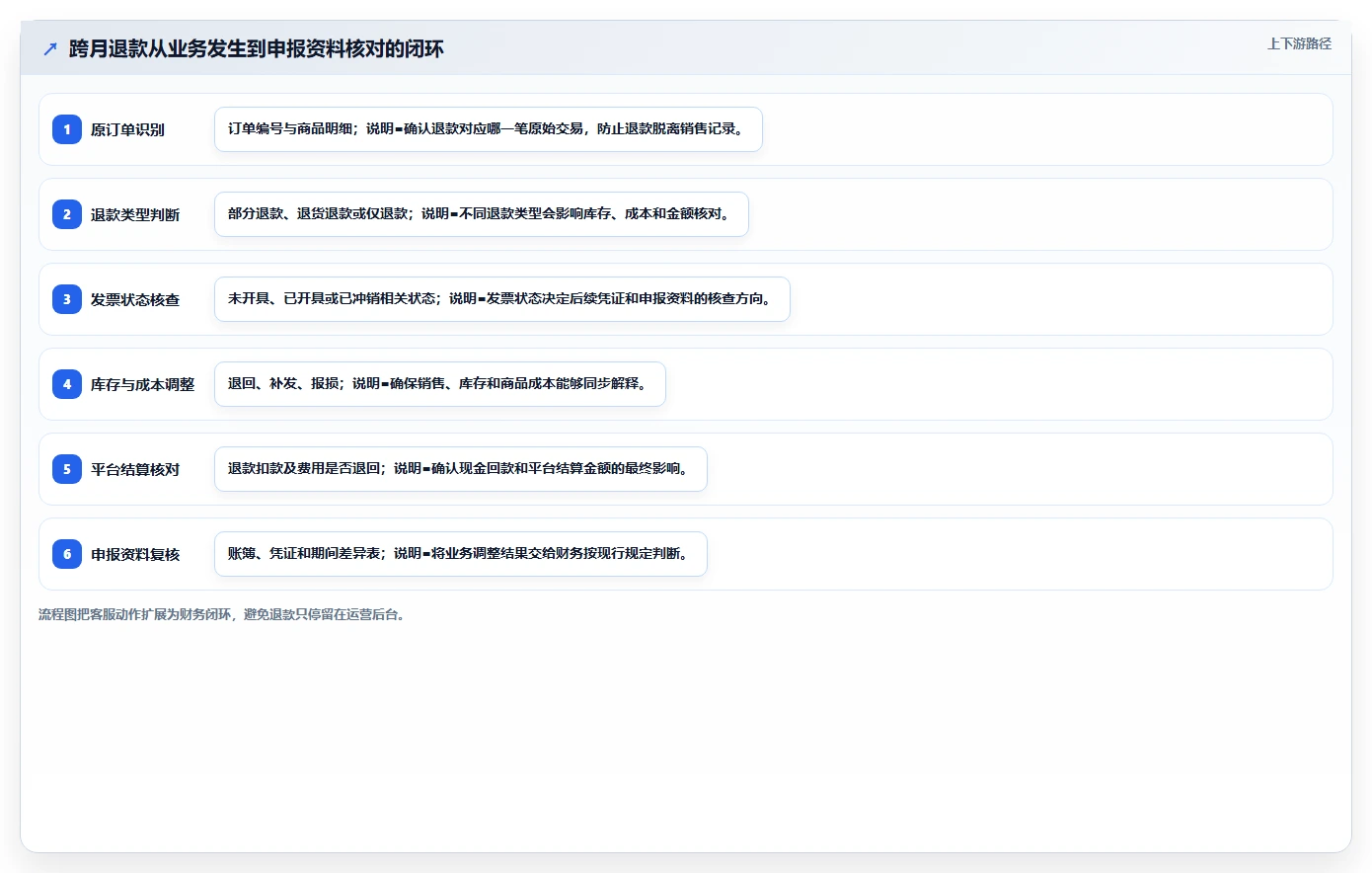The width and height of the screenshot is (1372, 873).
Task: Select the 发票状态核查 step label
Action: 135,299
